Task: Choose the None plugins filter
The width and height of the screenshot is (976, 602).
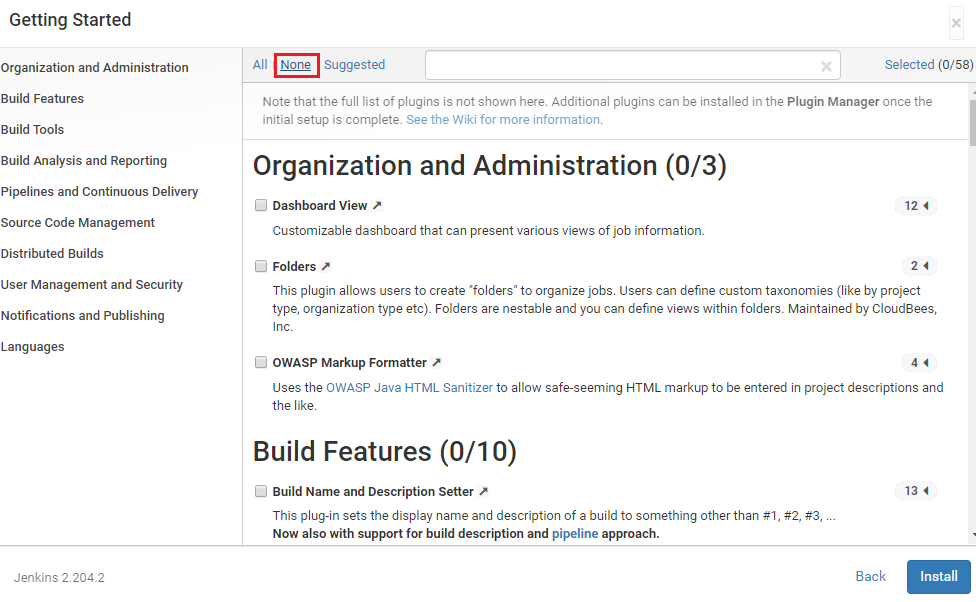Action: click(296, 65)
